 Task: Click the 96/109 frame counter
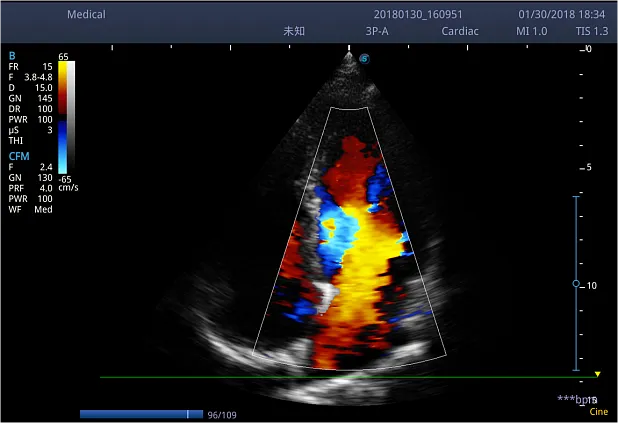point(222,414)
